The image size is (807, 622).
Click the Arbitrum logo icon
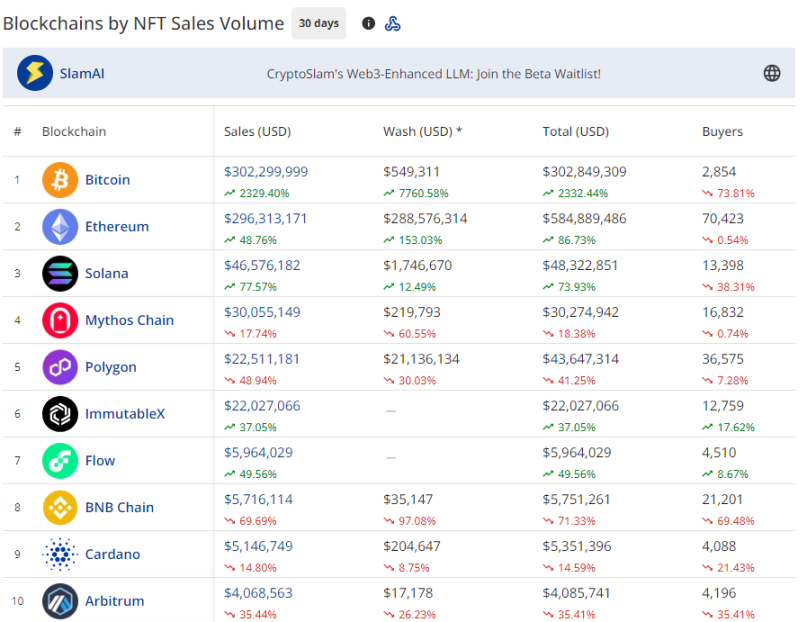(59, 601)
